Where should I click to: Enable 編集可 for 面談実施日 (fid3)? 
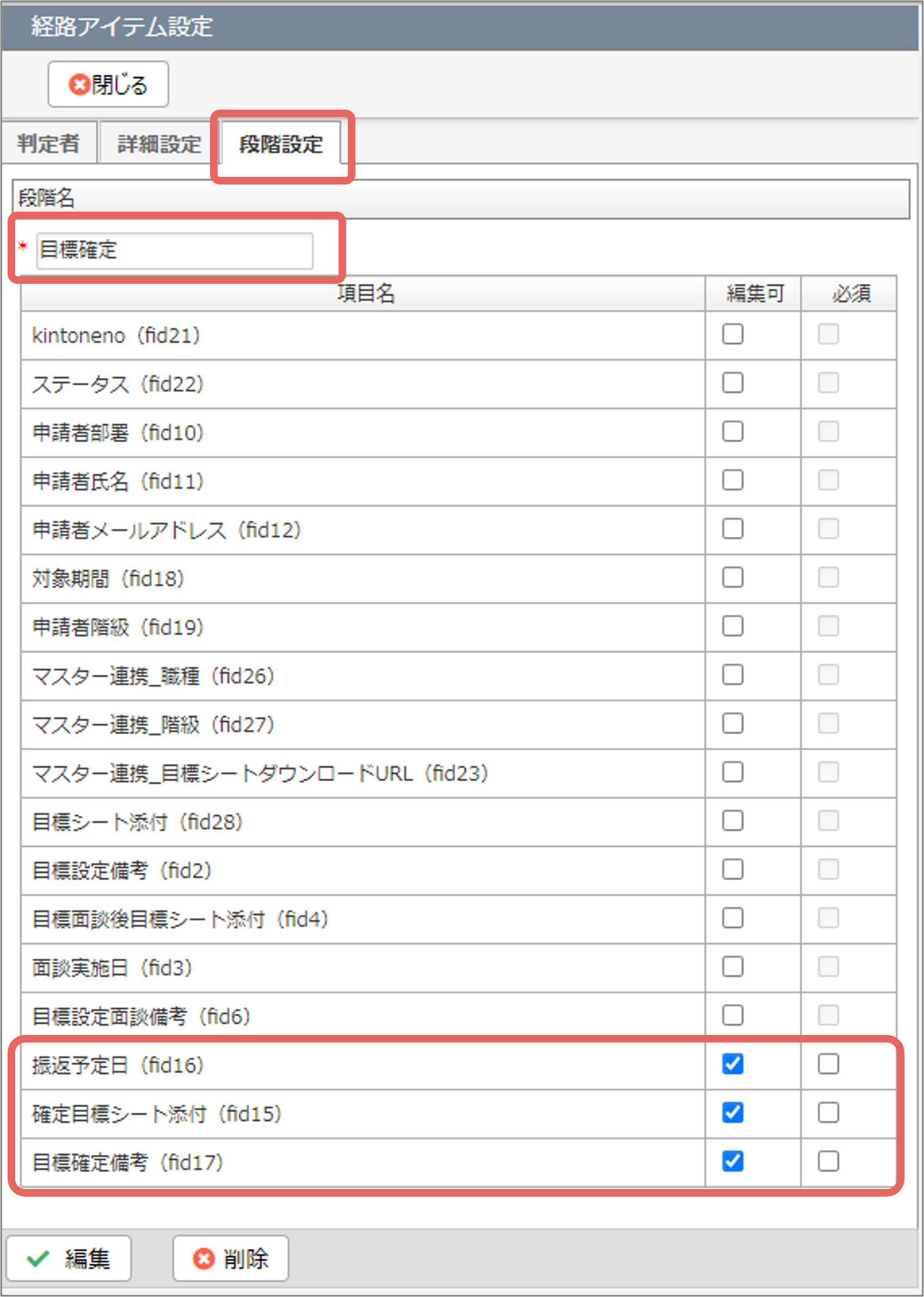point(732,967)
